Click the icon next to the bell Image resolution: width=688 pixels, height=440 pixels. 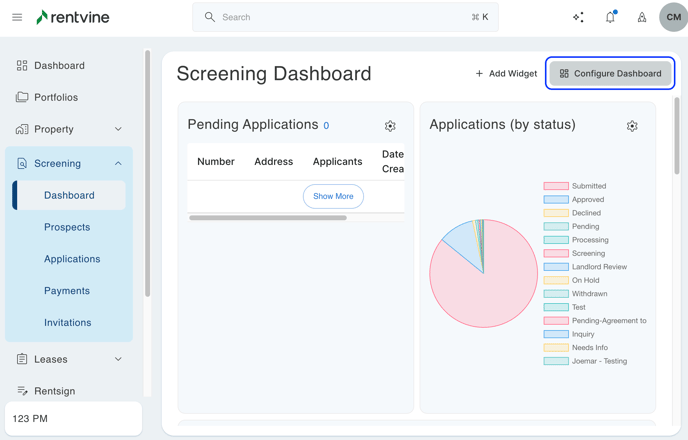pos(642,17)
